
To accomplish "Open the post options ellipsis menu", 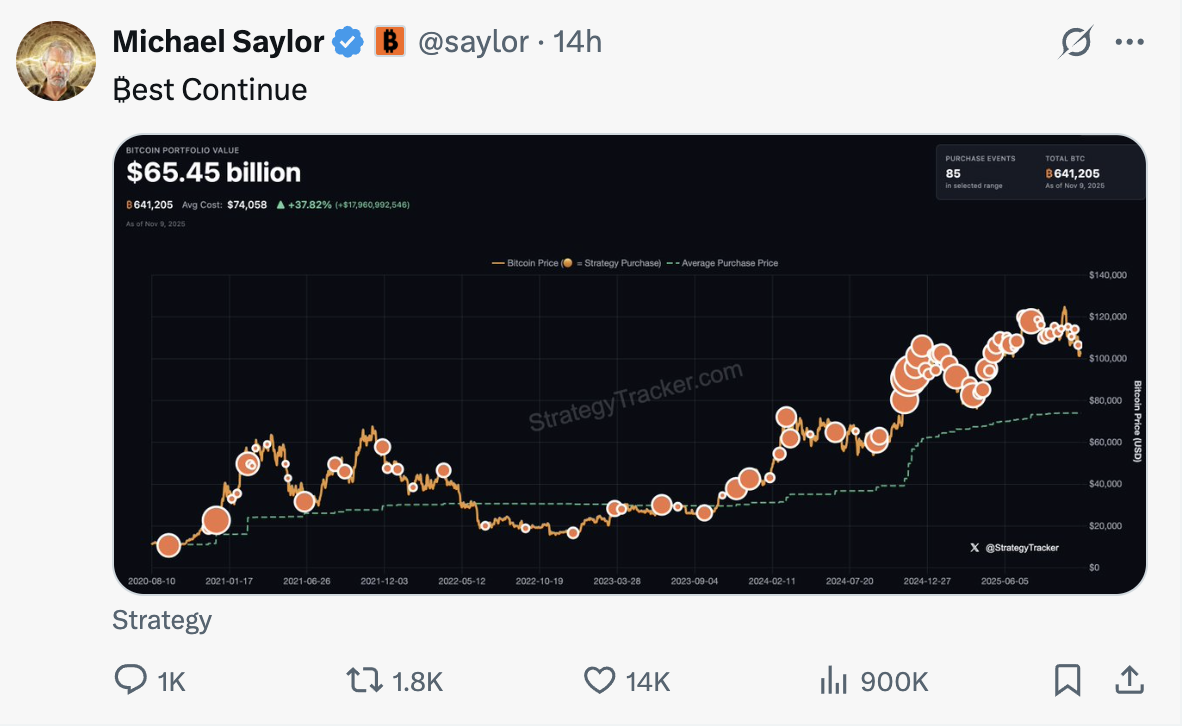I will click(x=1130, y=41).
